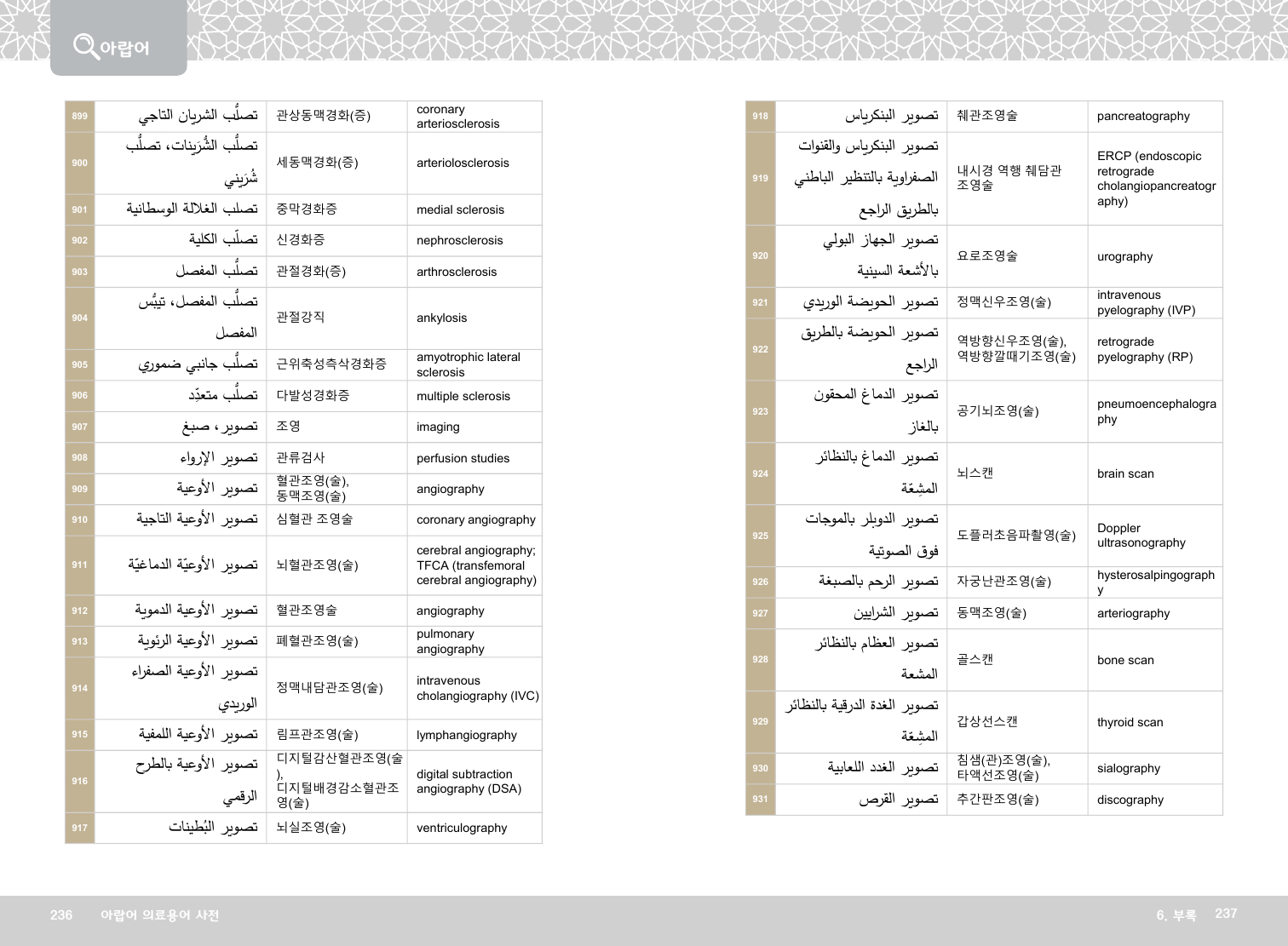Select Korean term 갑상선스캔
1288x946 pixels.
coord(986,721)
